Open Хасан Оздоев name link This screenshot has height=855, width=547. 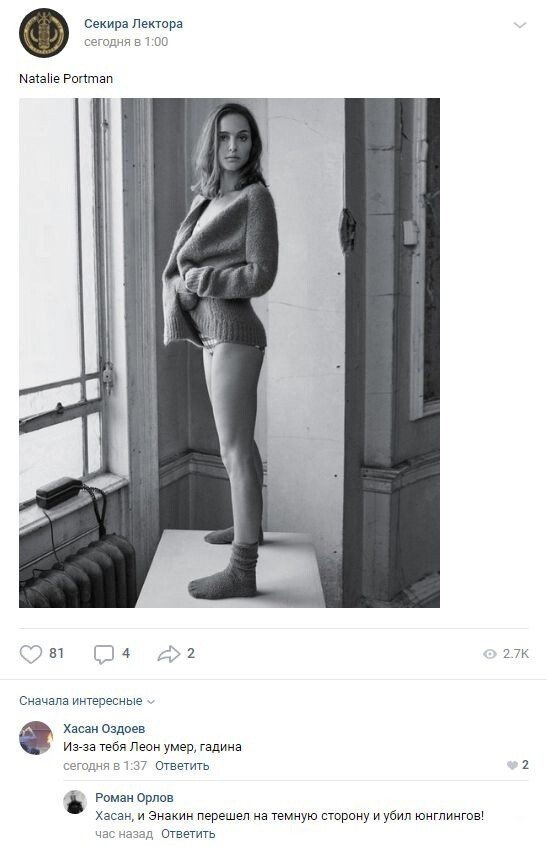pos(104,728)
